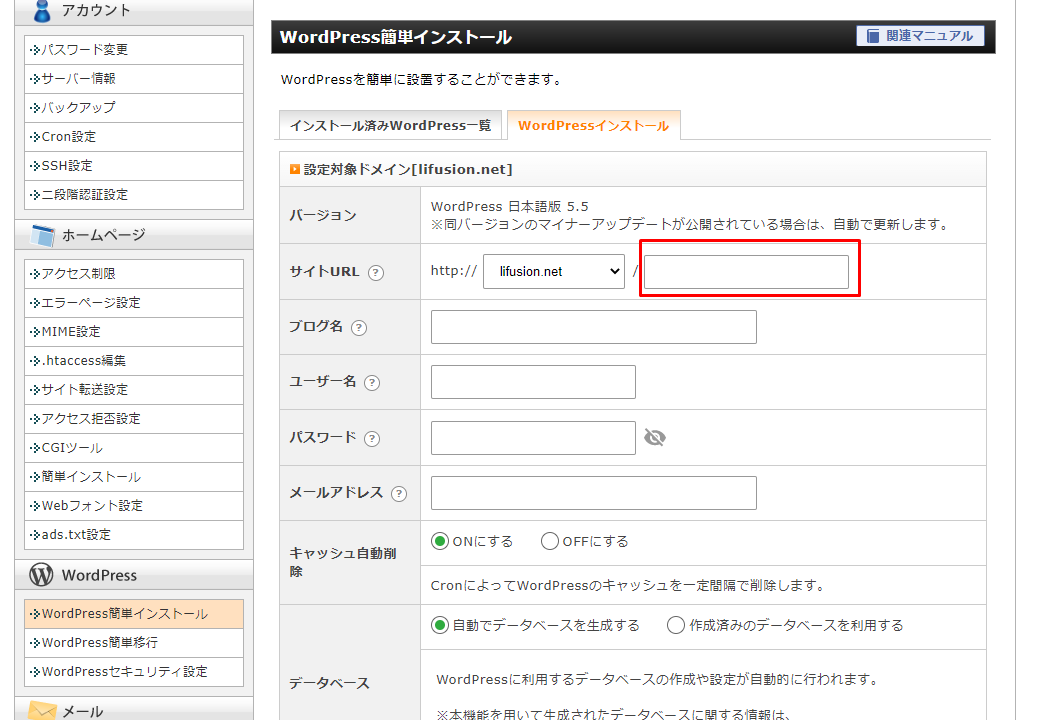The height and width of the screenshot is (720, 1042).
Task: Open バックアップ in the sidebar
Action: coord(134,108)
